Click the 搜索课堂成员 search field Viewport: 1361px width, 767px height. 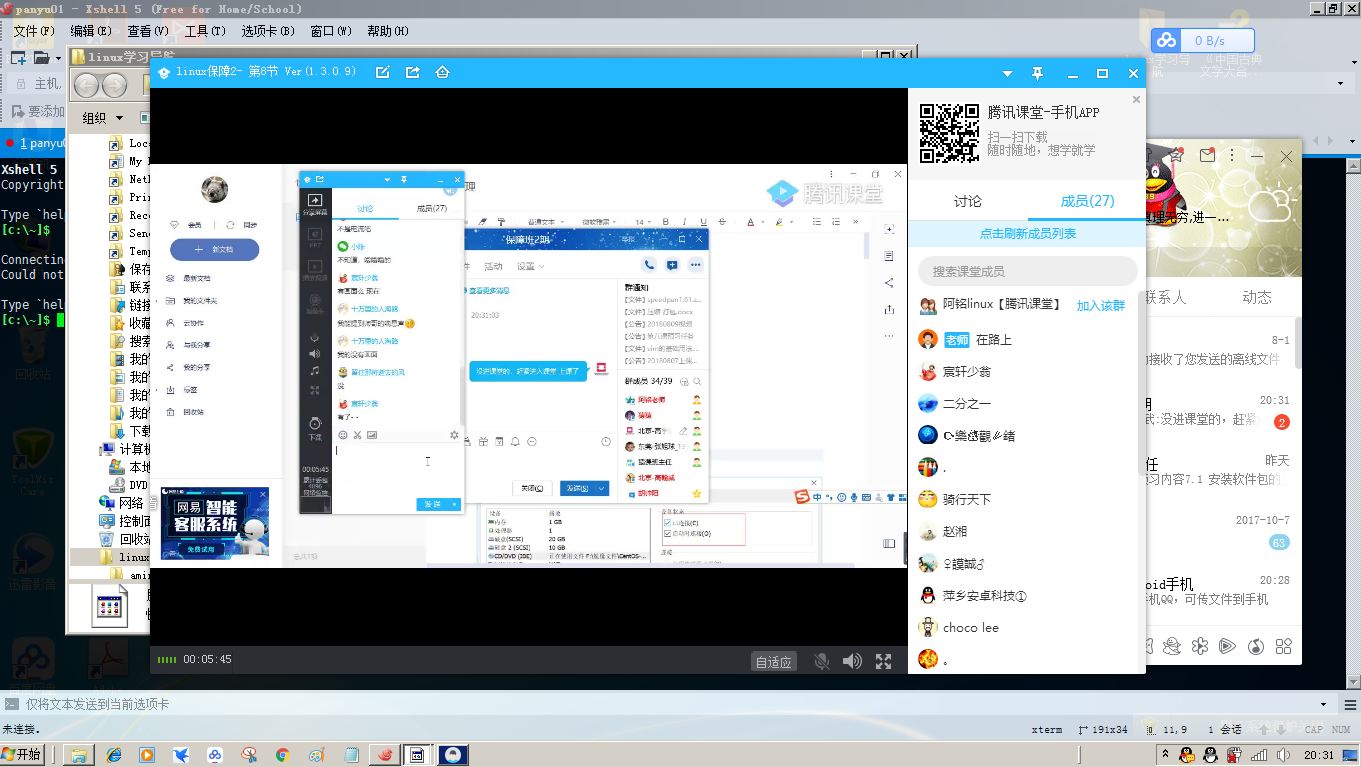click(1027, 271)
